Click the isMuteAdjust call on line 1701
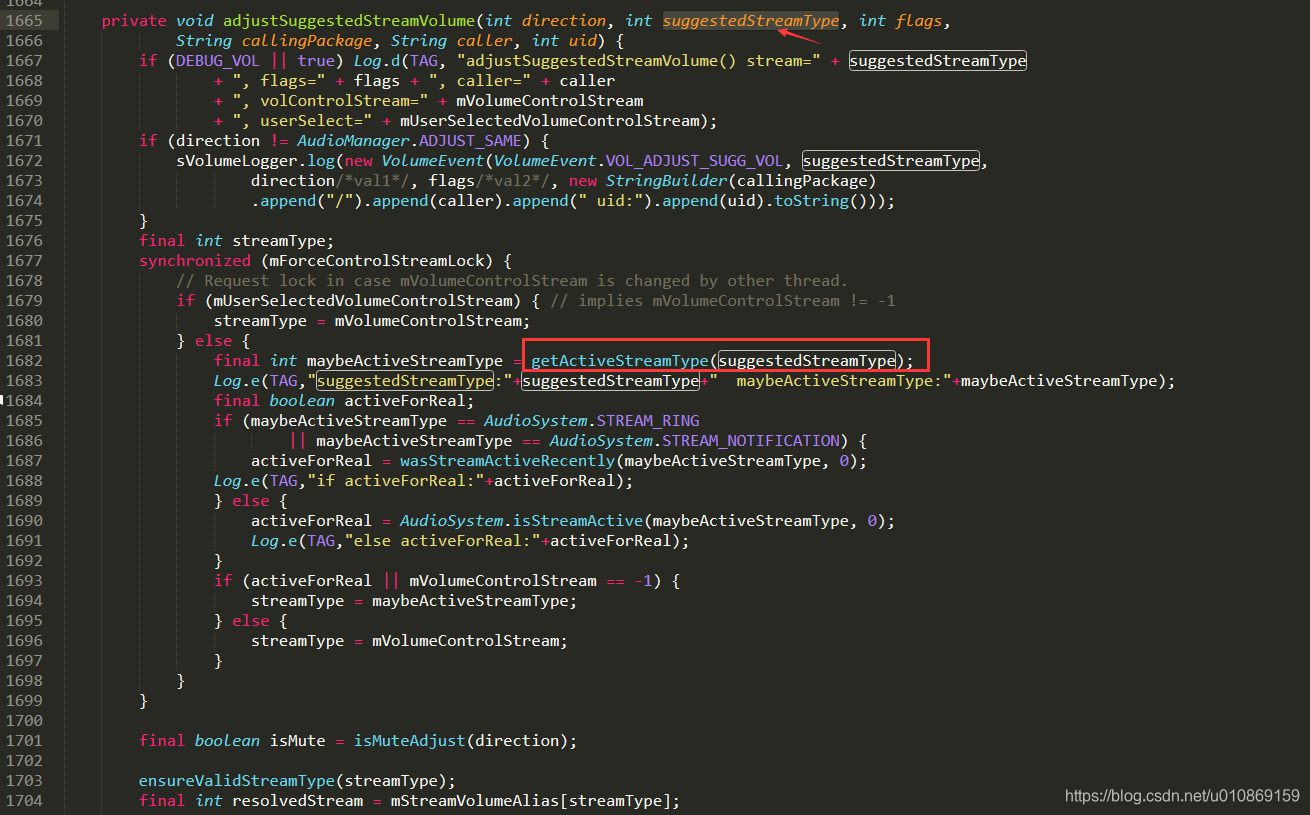The image size is (1310, 815). (411, 741)
